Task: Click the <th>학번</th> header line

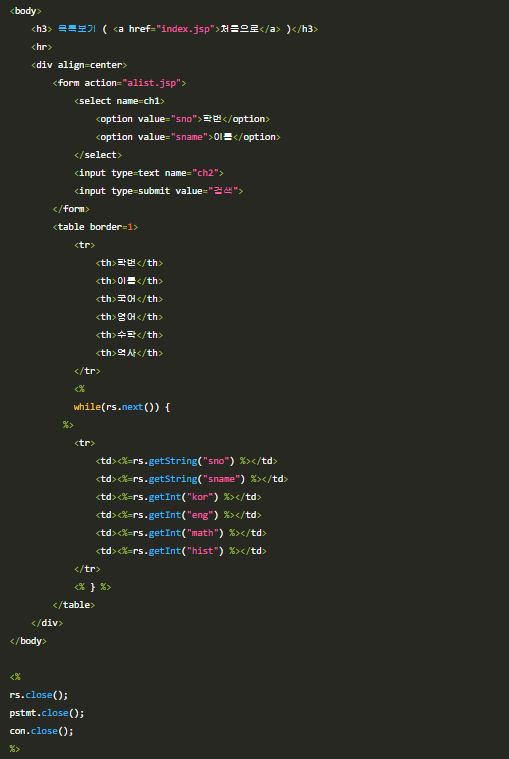Action: (129, 263)
